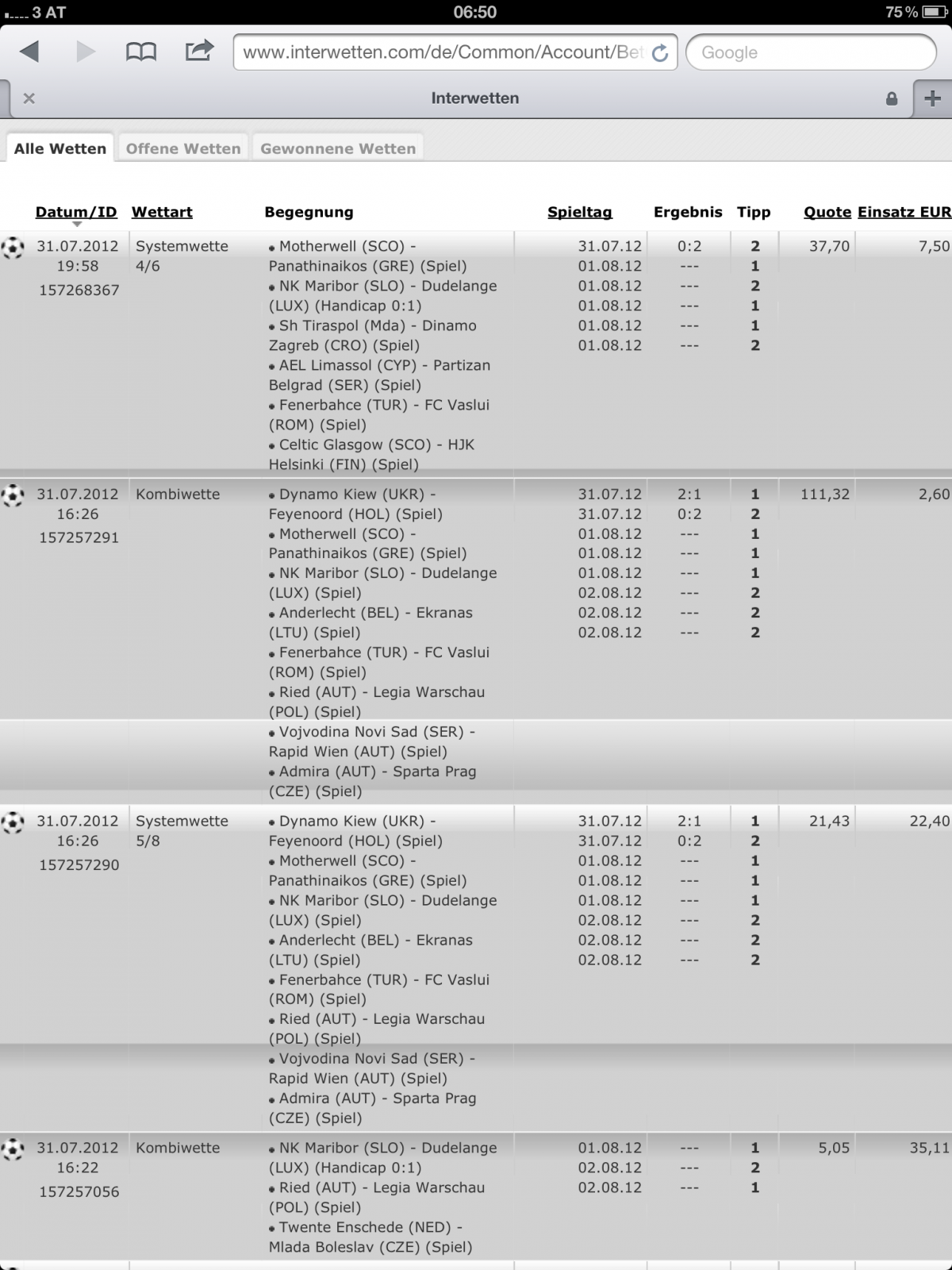952x1270 pixels.
Task: Tap the 3 AT carrier signal indicator
Action: [x=35, y=12]
